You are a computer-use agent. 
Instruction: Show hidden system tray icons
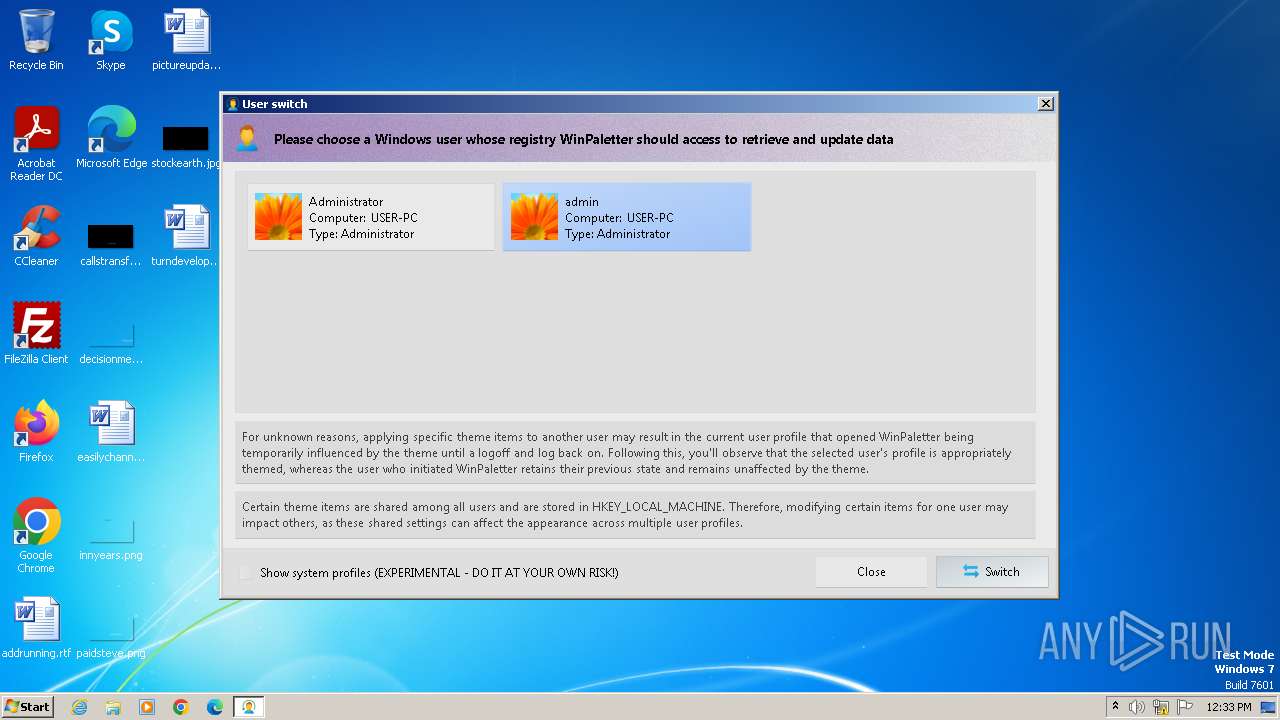pos(1115,707)
